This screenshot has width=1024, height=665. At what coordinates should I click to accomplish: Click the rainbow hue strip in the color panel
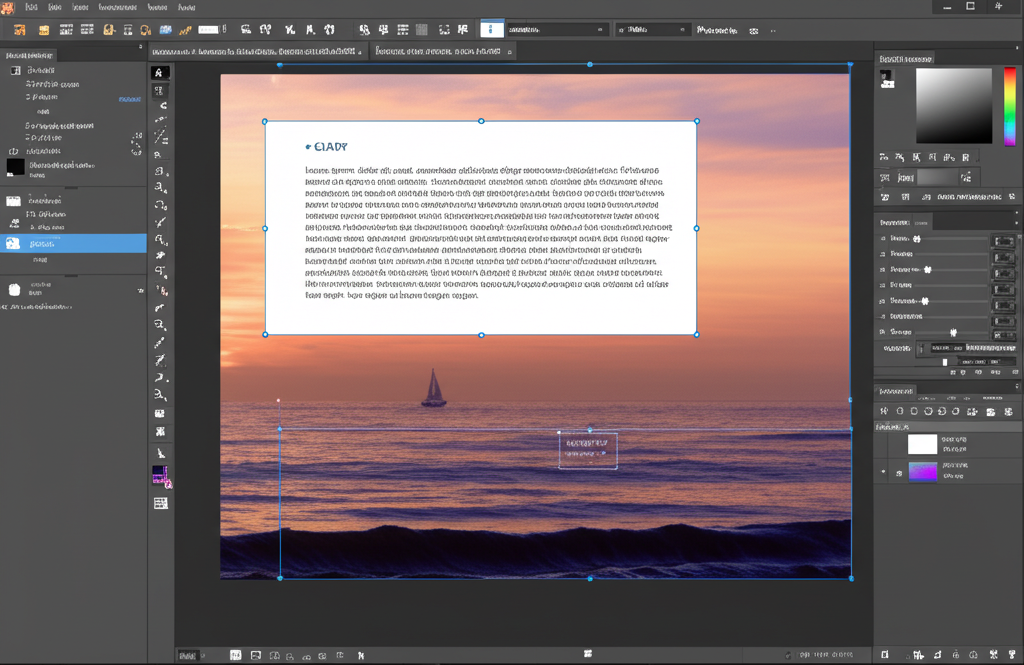(1010, 107)
